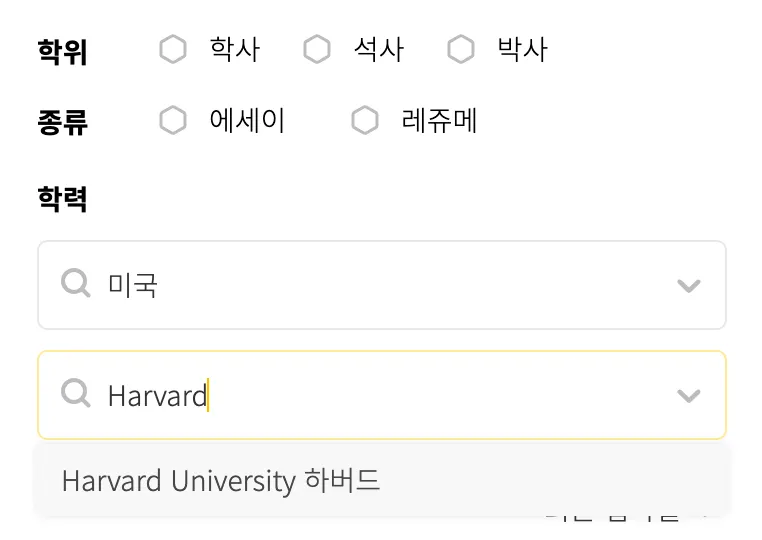This screenshot has width=762, height=540.
Task: Focus the 미국 country search field
Action: 380,285
